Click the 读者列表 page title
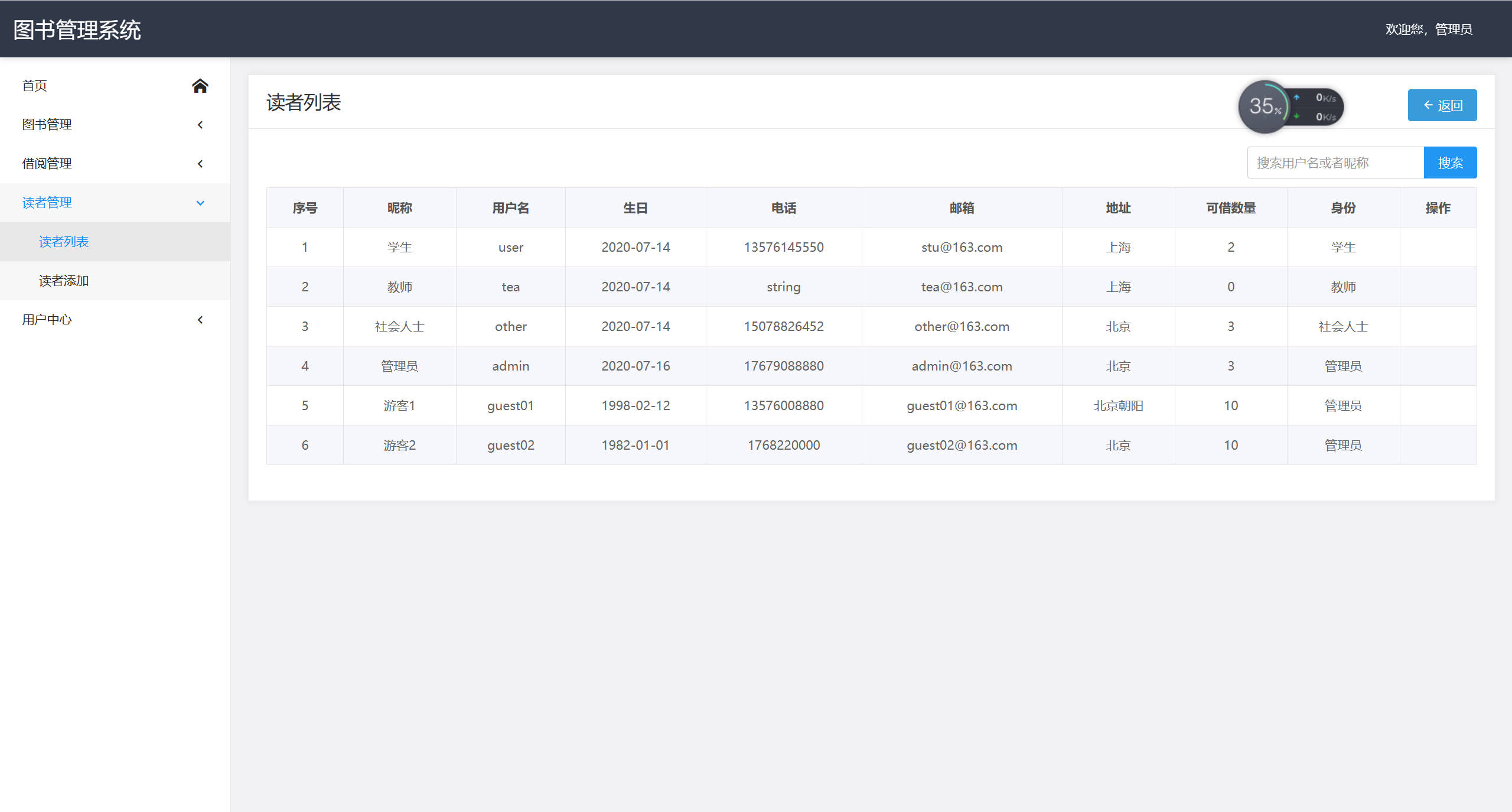 click(x=304, y=103)
